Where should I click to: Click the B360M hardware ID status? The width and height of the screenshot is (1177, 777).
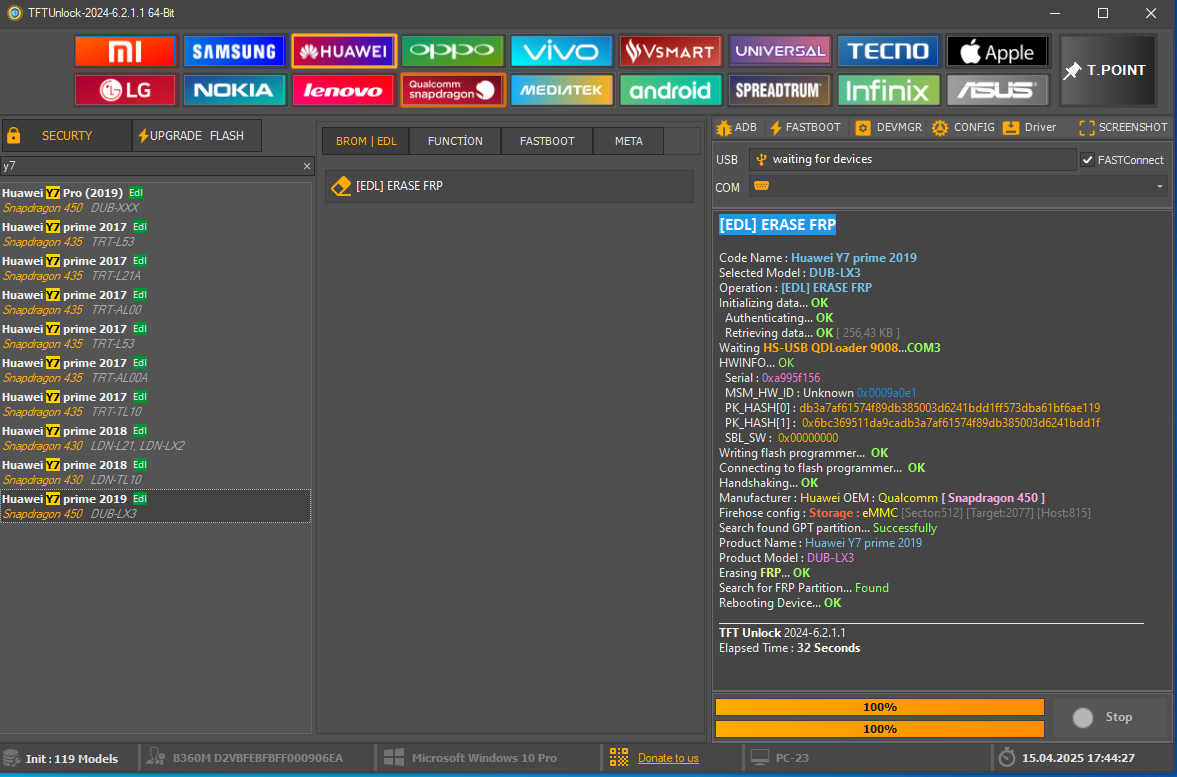click(245, 758)
